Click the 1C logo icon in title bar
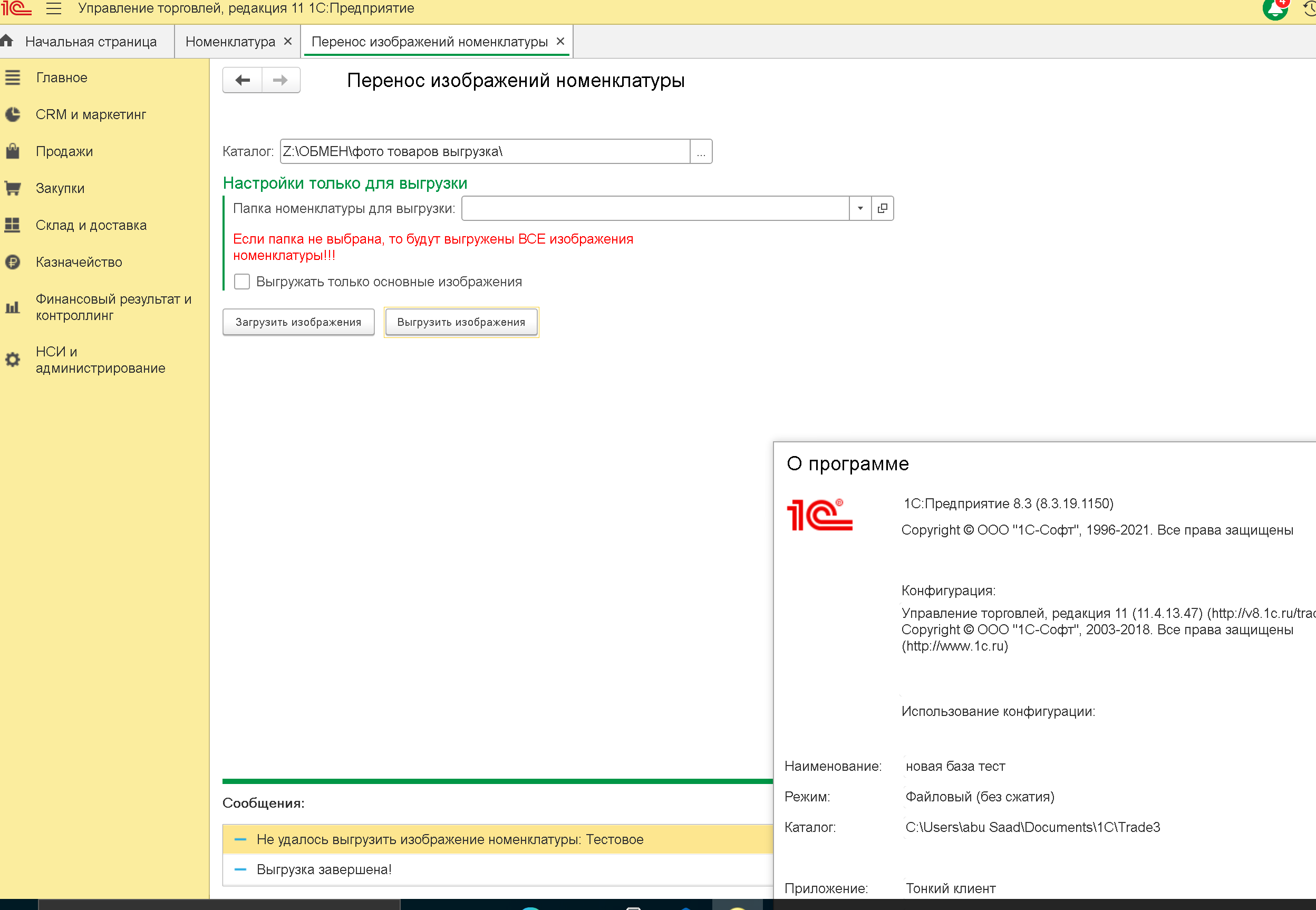 pos(16,8)
